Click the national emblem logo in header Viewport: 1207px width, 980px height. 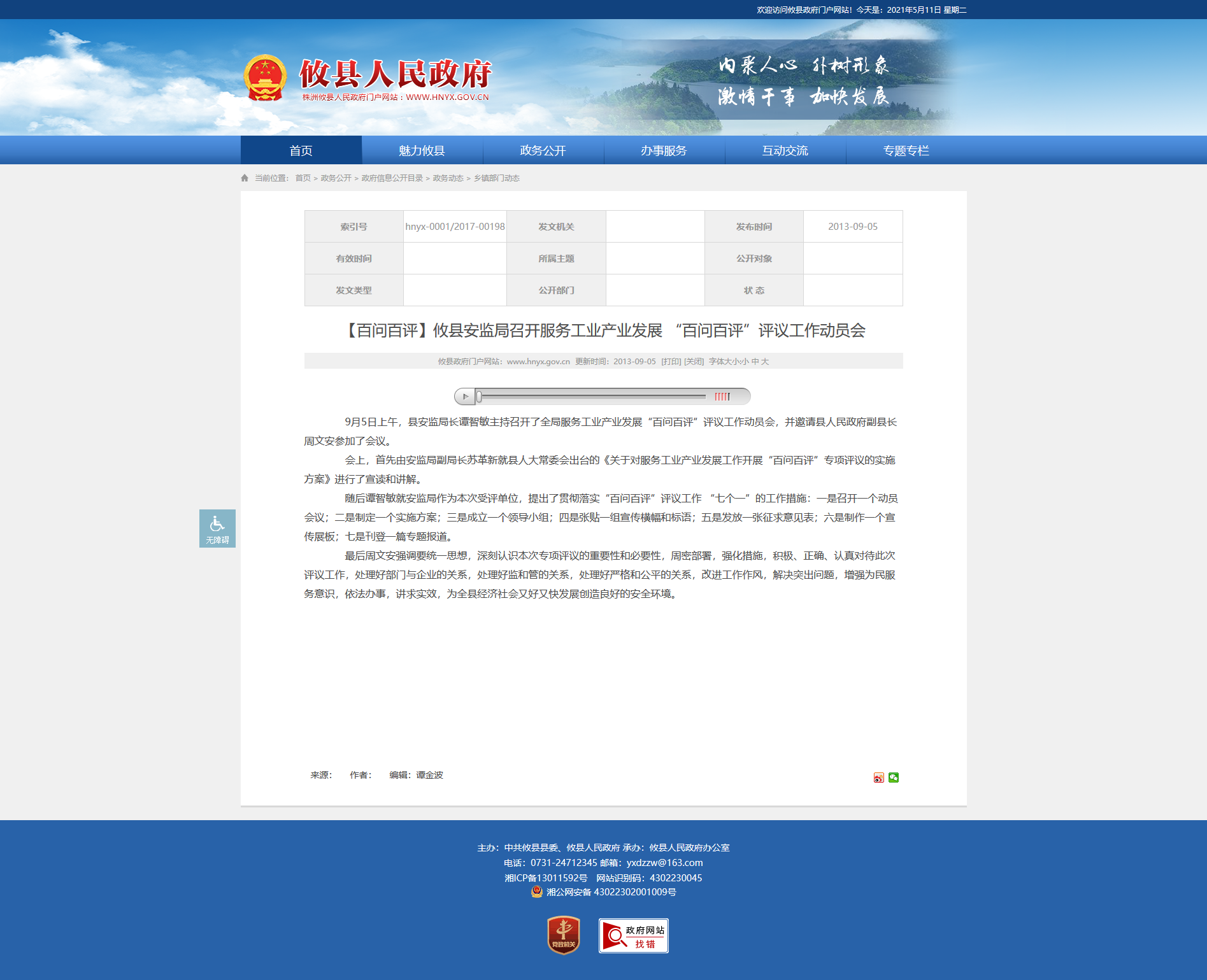(265, 78)
